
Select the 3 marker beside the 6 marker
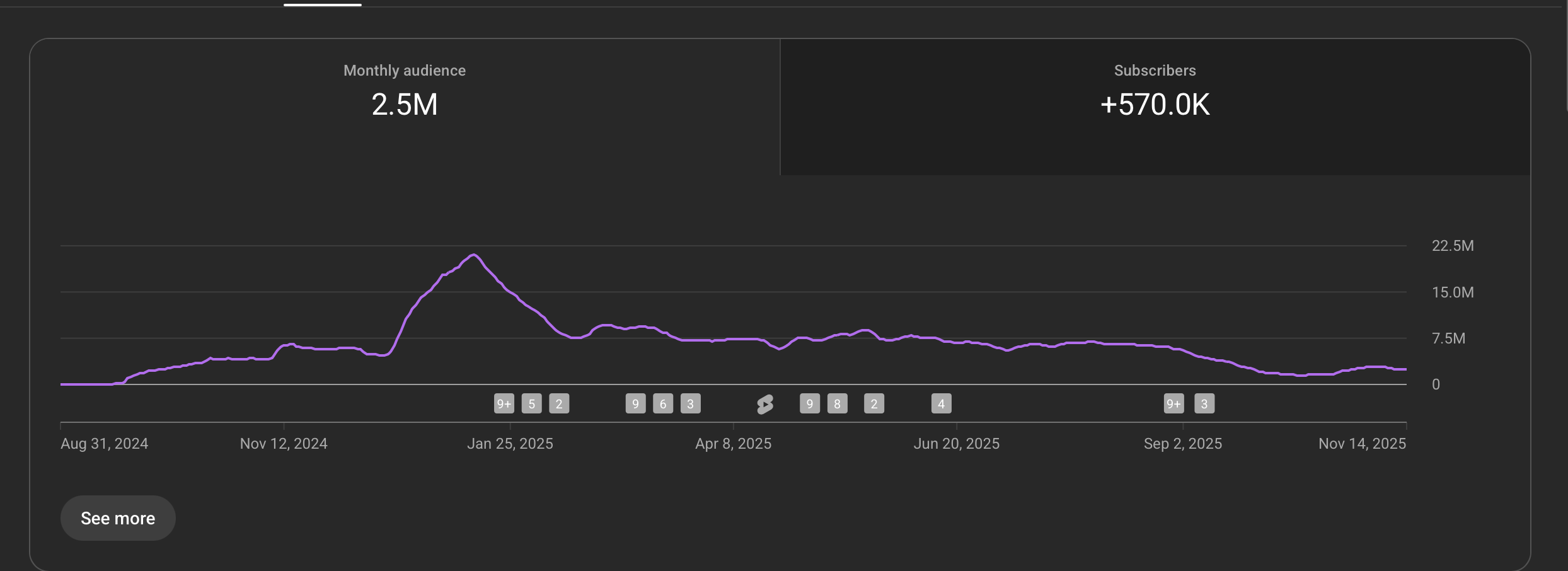point(691,404)
